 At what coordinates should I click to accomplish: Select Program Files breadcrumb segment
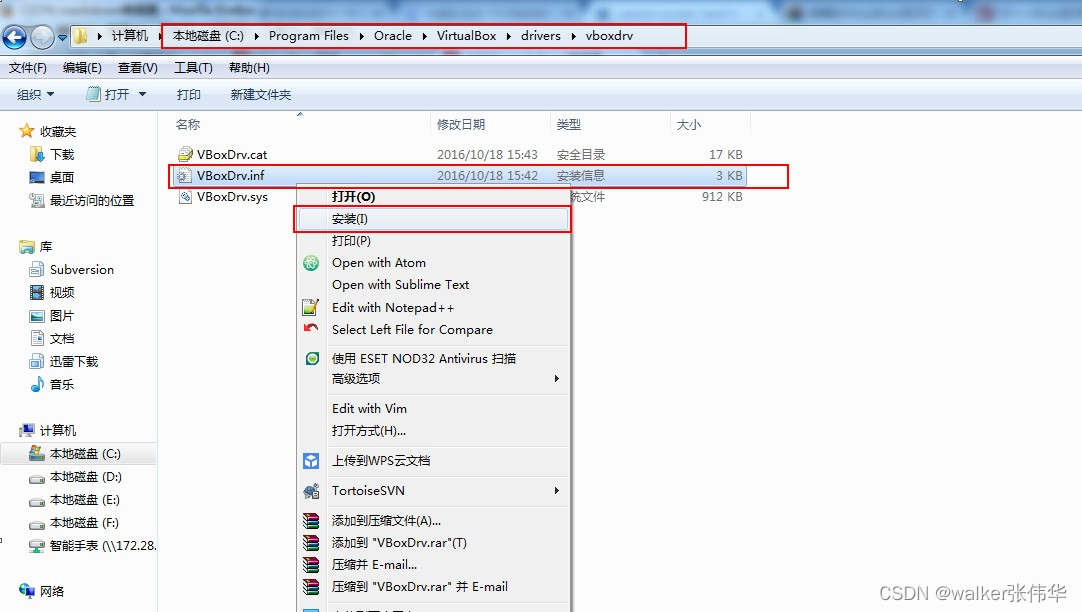pyautogui.click(x=308, y=36)
